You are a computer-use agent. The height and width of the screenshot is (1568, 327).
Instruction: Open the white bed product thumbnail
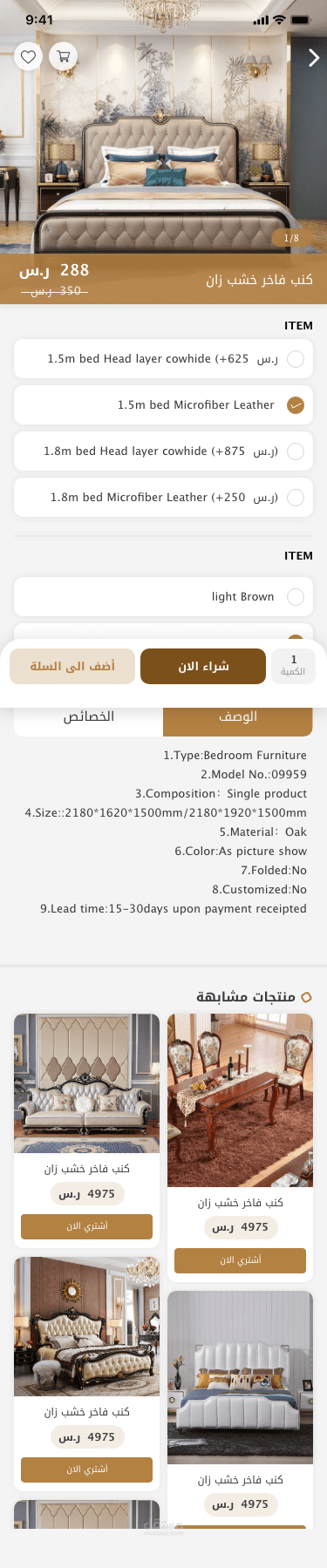tap(240, 1377)
